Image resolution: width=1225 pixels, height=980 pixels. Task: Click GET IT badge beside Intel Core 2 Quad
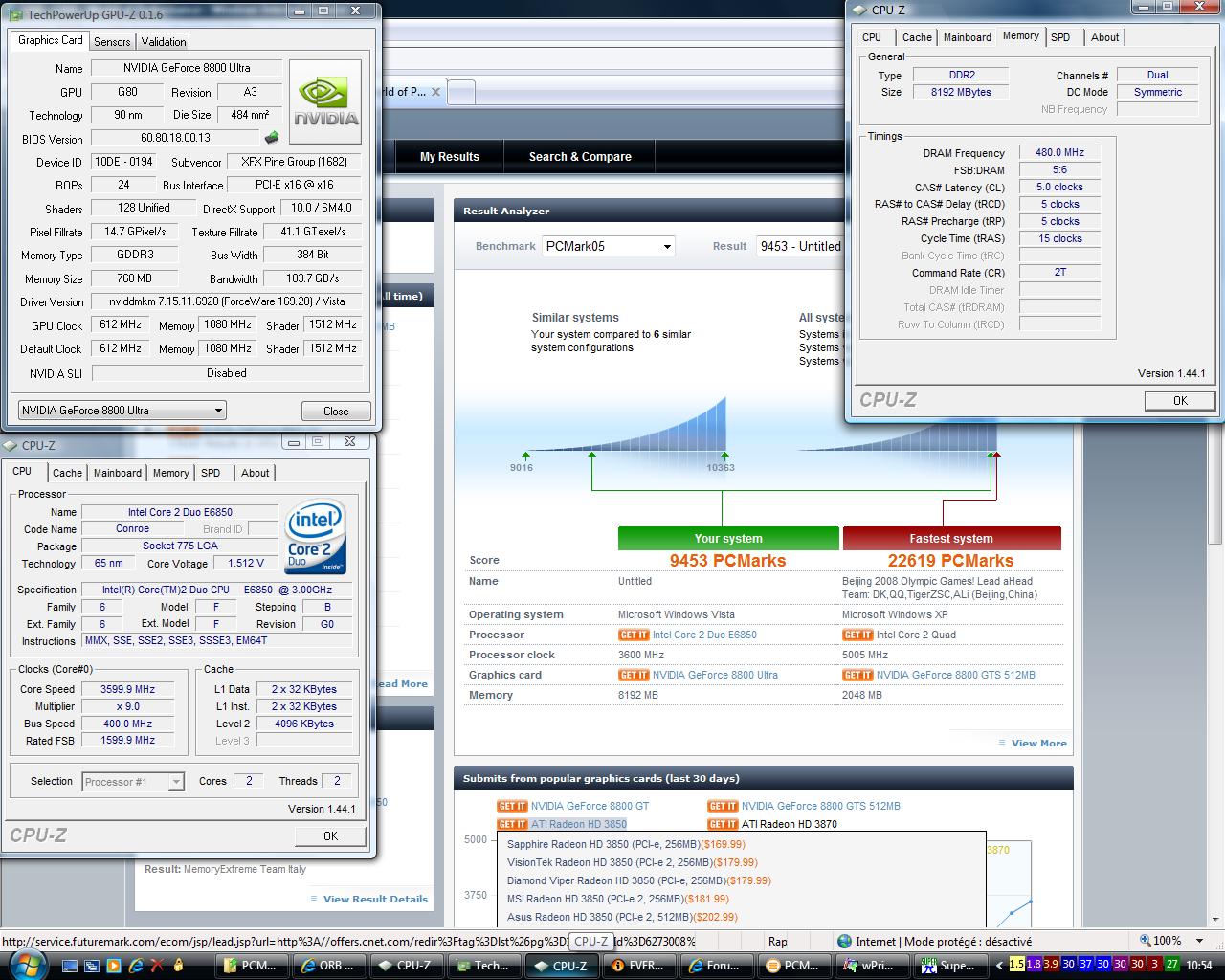[x=857, y=635]
